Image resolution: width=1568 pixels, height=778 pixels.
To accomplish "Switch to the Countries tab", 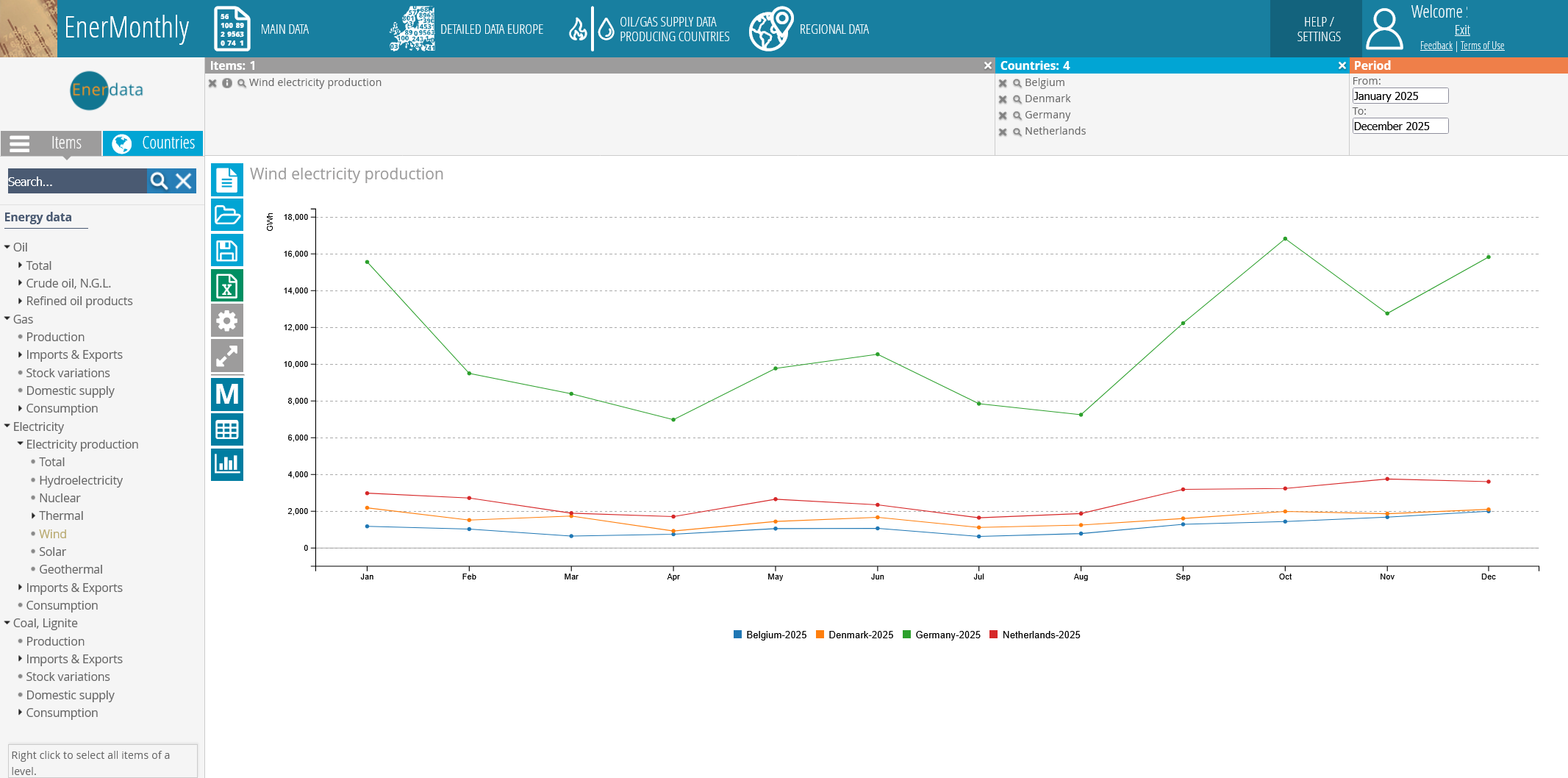I will (x=153, y=143).
